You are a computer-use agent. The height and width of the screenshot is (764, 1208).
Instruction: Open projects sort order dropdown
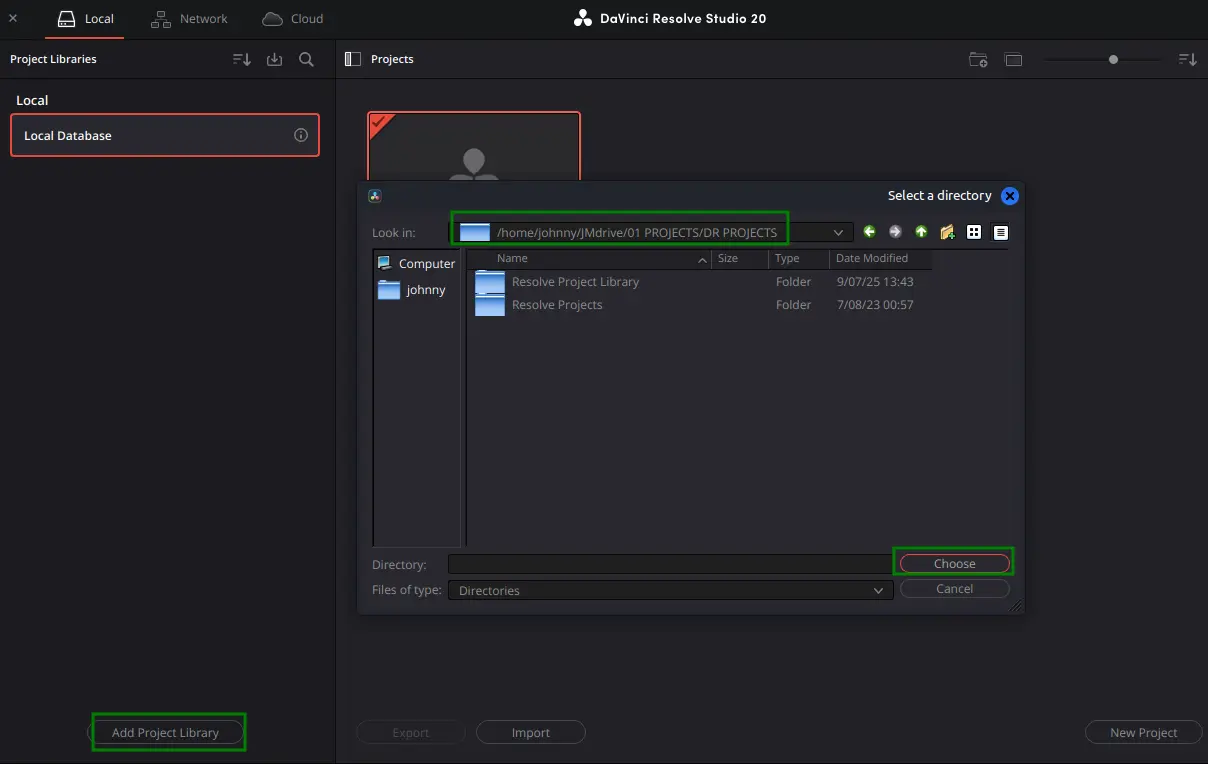[1188, 60]
